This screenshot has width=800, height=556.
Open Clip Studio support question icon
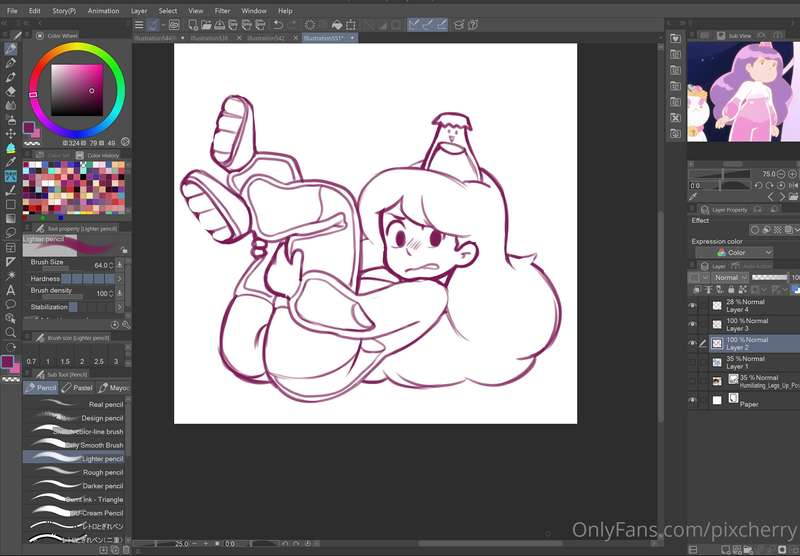(473, 24)
